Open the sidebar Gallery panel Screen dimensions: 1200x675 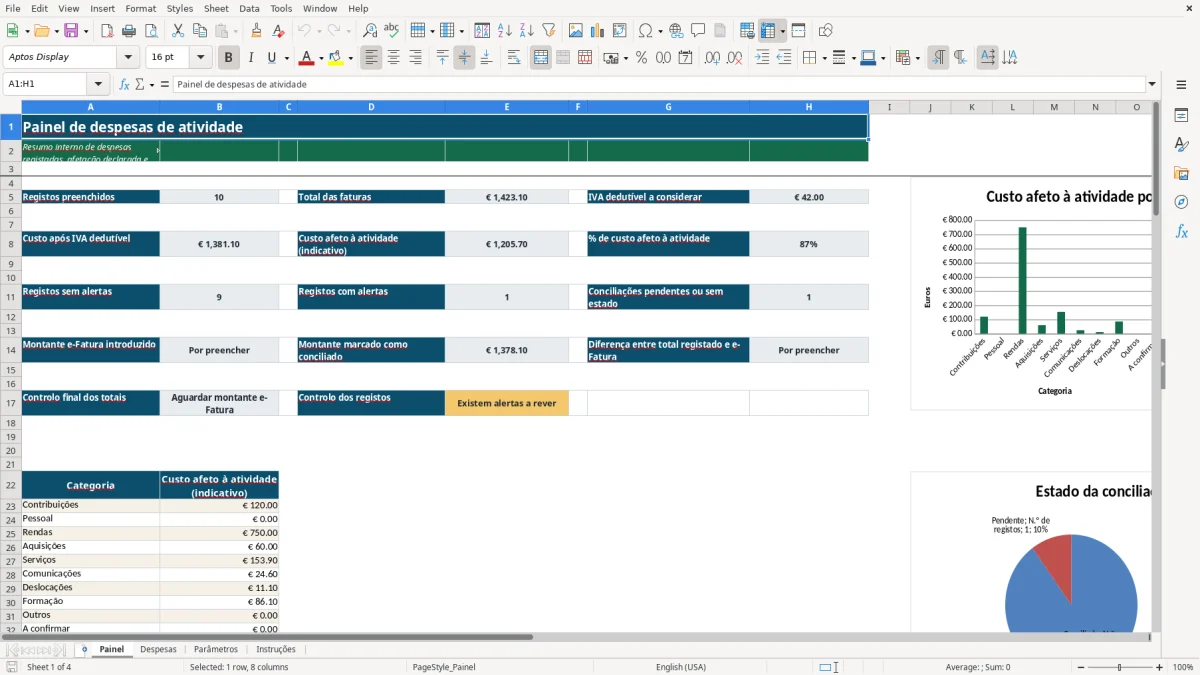tap(1181, 174)
